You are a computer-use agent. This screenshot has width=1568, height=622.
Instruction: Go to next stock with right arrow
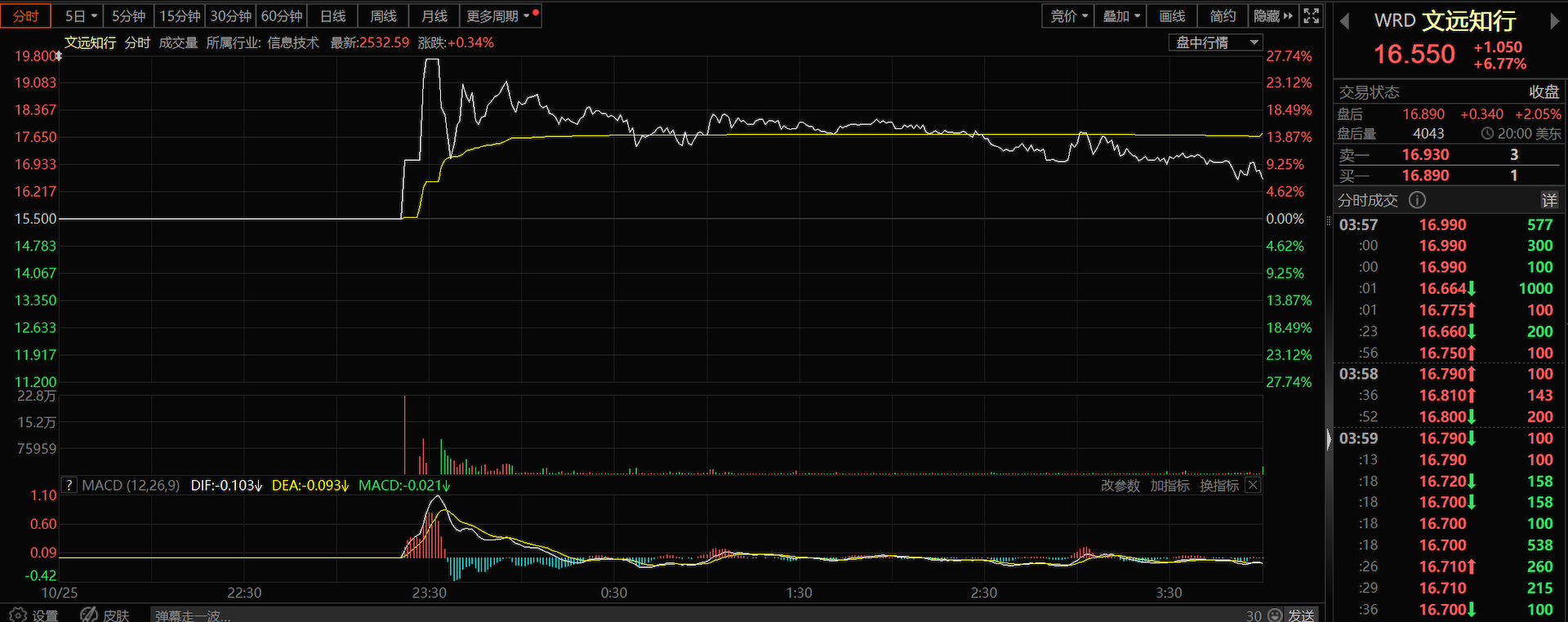coord(1554,21)
